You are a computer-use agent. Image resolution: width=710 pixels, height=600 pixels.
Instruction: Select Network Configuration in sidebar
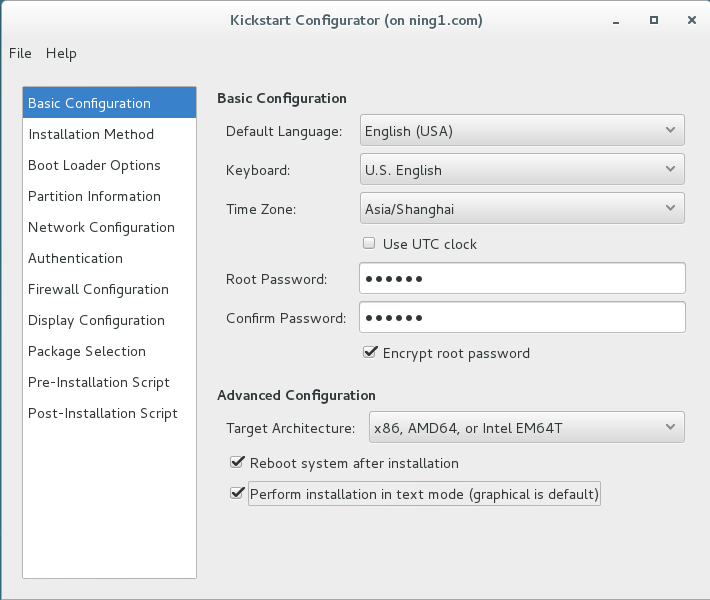pyautogui.click(x=101, y=227)
